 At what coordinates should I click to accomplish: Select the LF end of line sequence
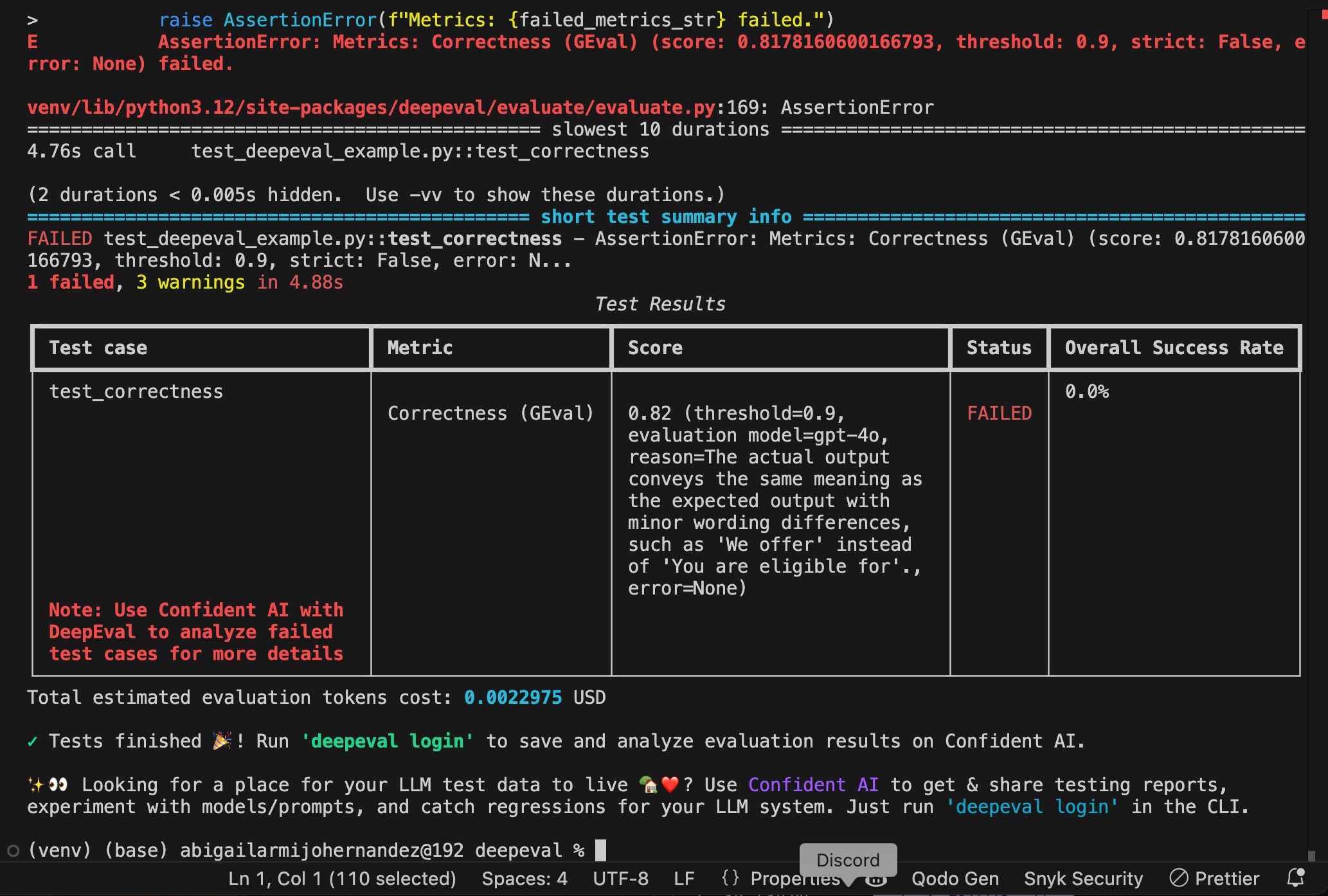pos(684,879)
